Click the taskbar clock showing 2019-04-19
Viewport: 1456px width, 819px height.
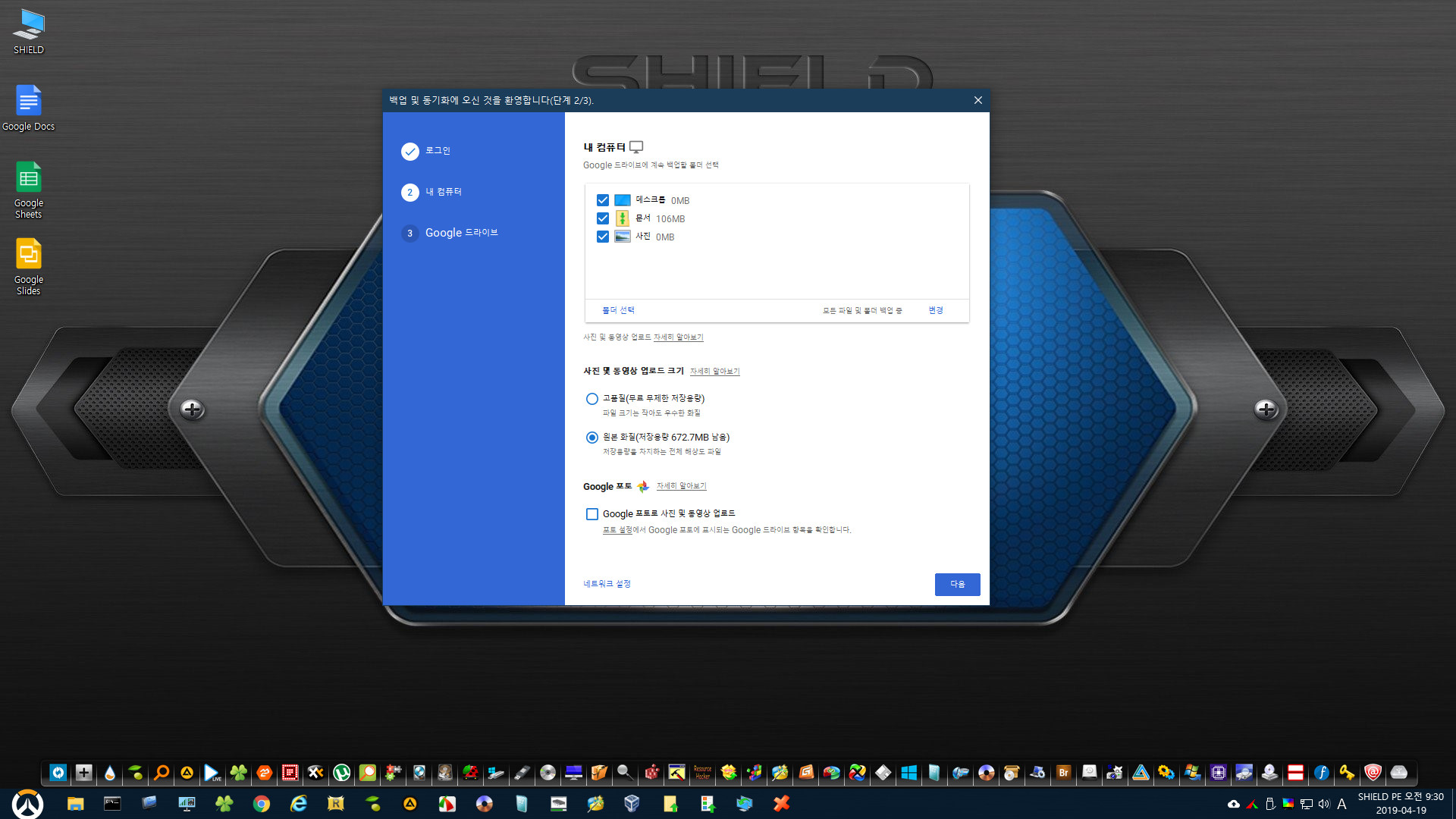[x=1401, y=804]
